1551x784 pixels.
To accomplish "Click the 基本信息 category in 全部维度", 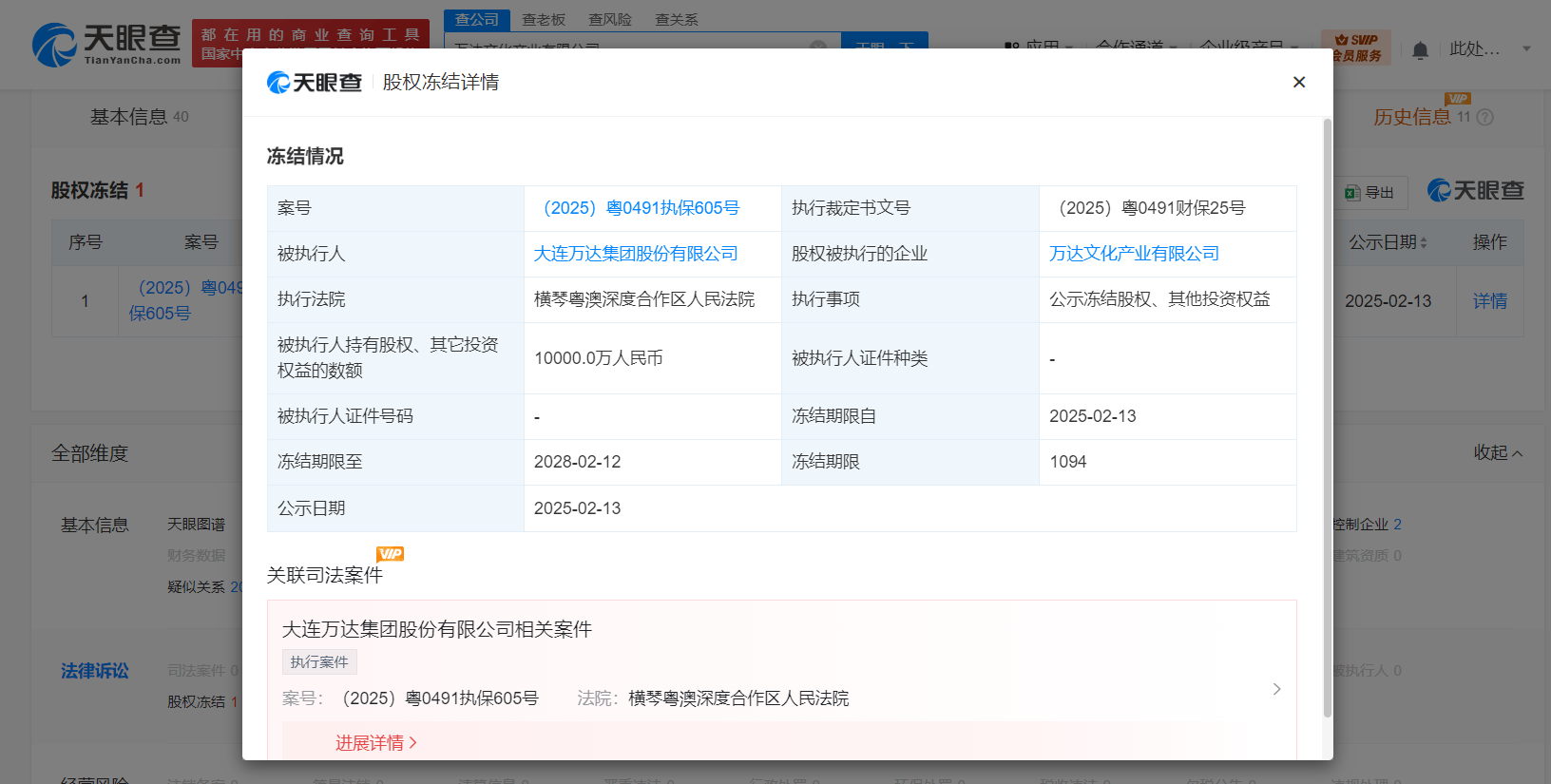I will [94, 526].
